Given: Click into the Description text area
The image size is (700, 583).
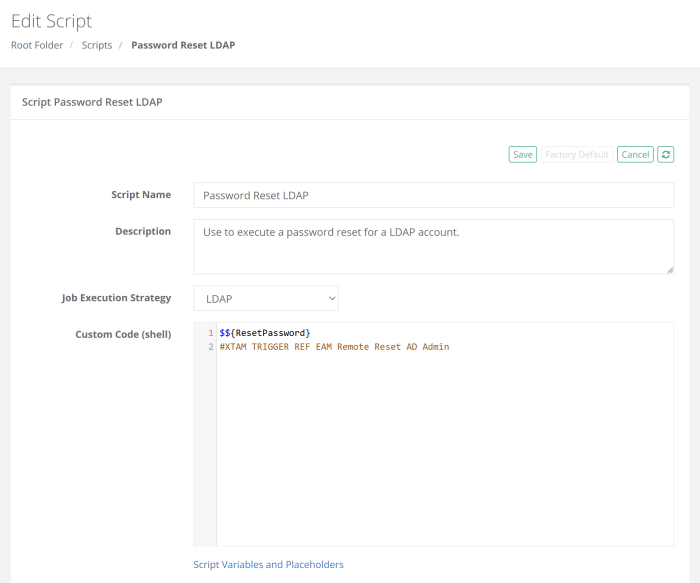Looking at the screenshot, I should pos(433,246).
